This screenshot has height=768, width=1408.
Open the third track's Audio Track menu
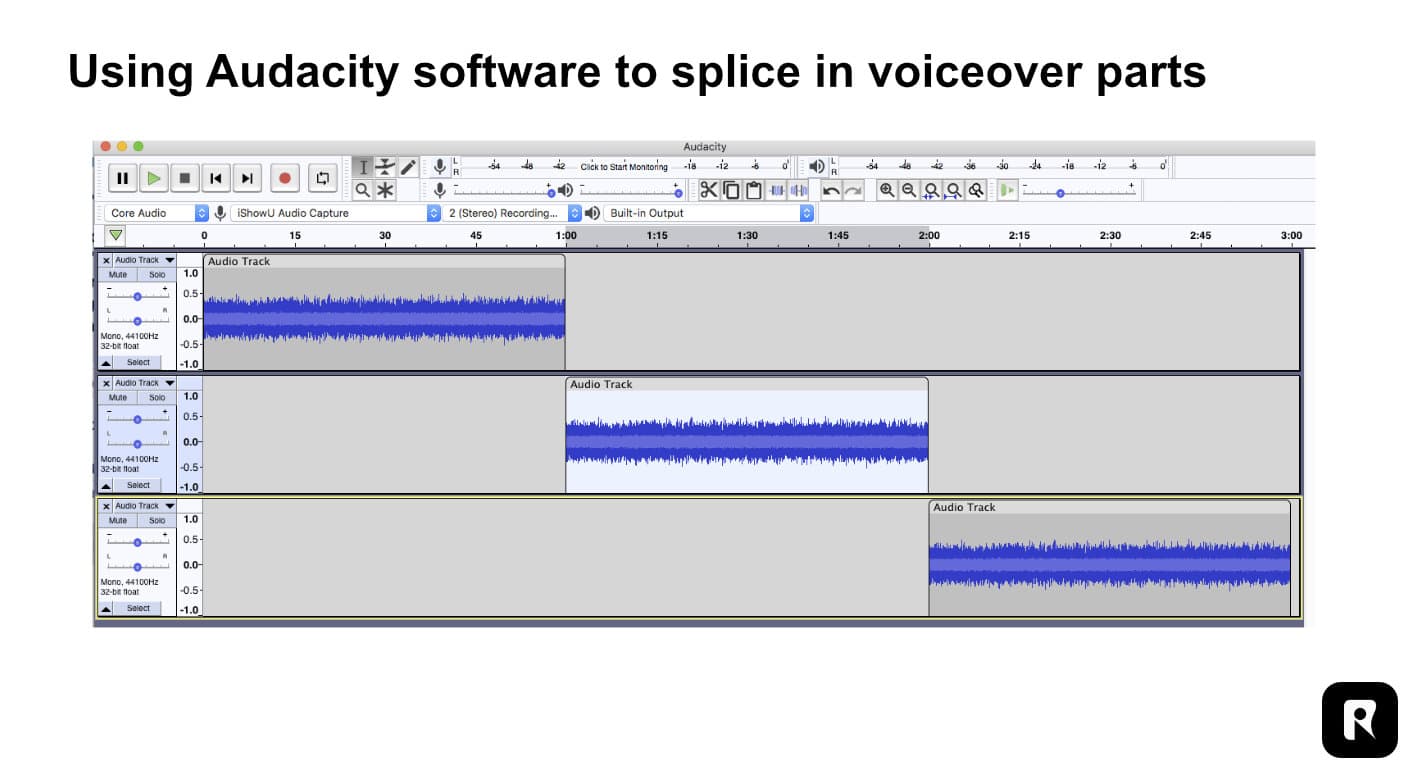pos(144,506)
